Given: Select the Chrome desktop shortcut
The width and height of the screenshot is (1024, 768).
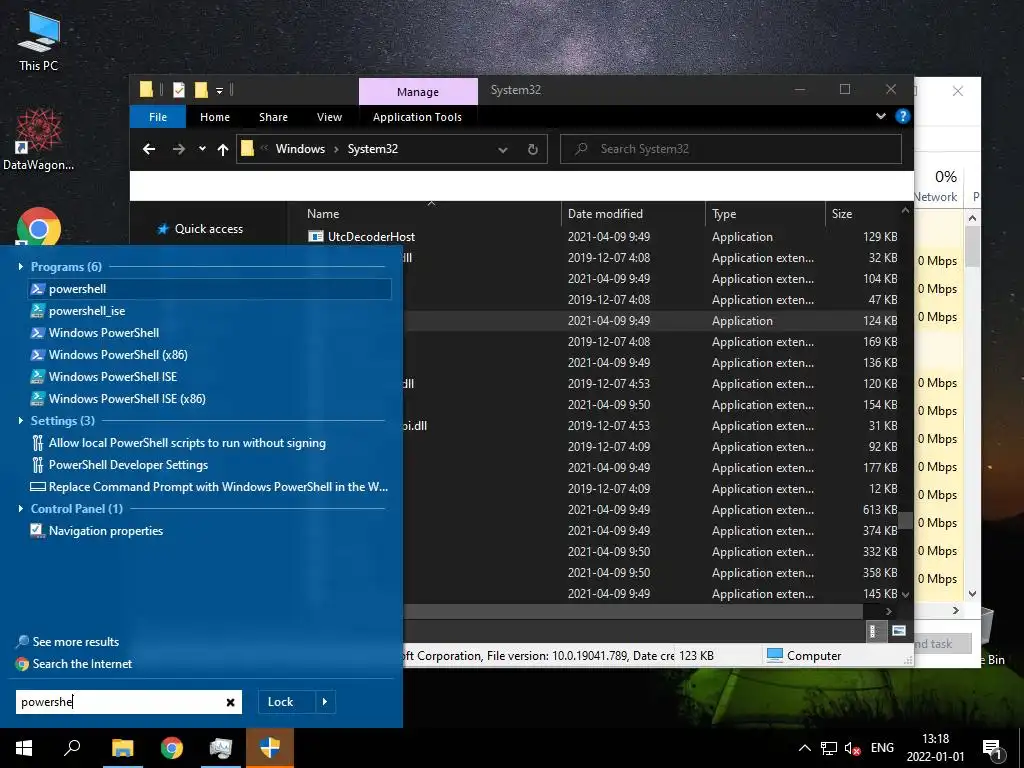Looking at the screenshot, I should pos(39,229).
